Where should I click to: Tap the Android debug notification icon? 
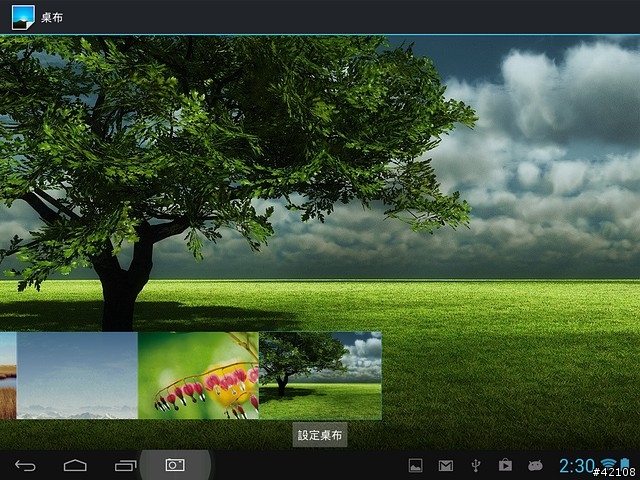tap(535, 465)
